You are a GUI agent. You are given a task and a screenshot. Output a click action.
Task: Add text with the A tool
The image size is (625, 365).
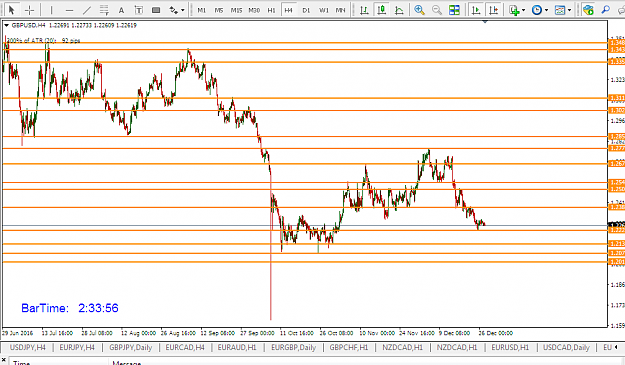point(121,10)
